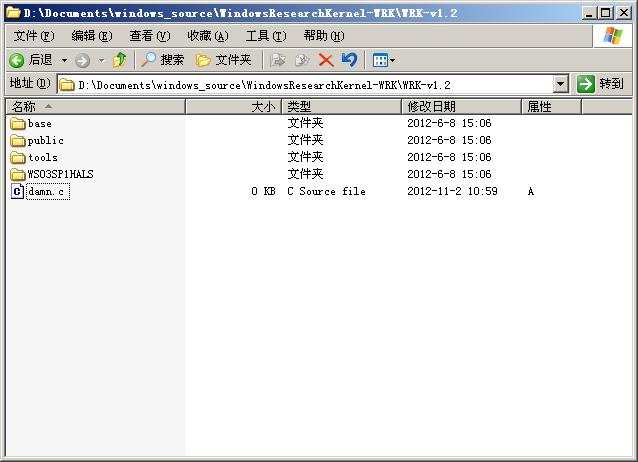Image resolution: width=638 pixels, height=462 pixels.
Task: Click the Move To toolbar icon
Action: [278, 60]
